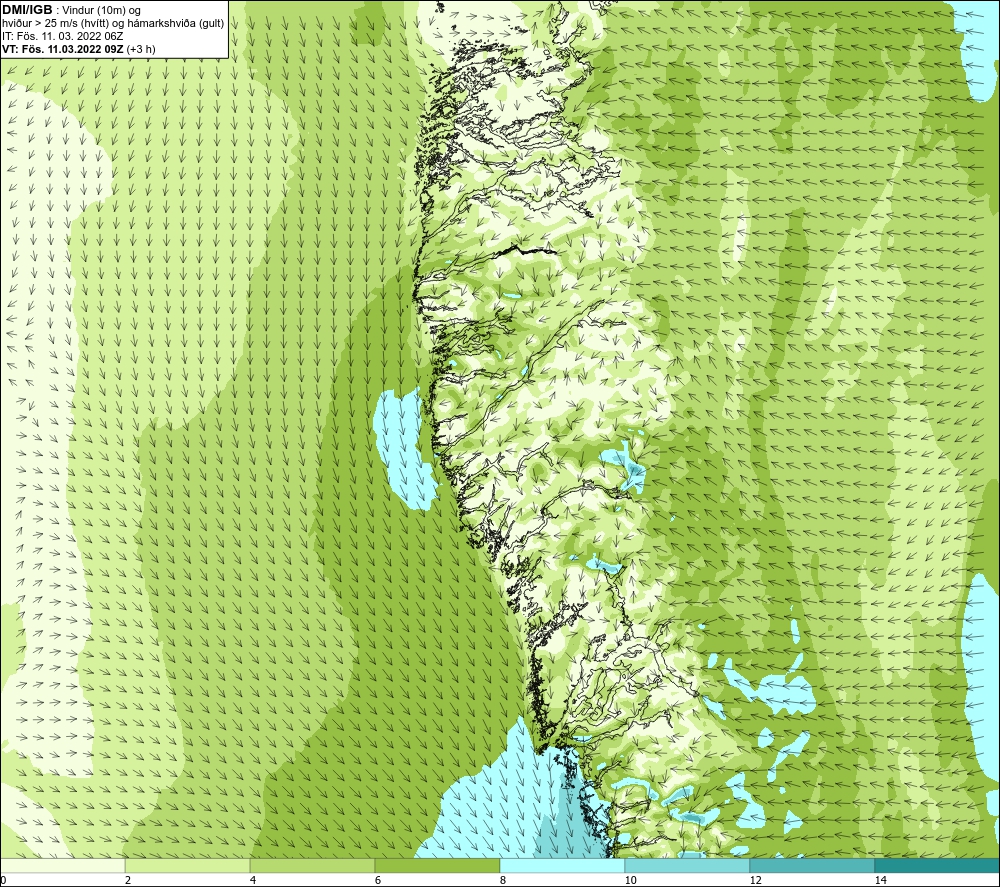Click the 6–8 m/s darker green legend segment
The width and height of the screenshot is (1000, 887).
pyautogui.click(x=438, y=866)
